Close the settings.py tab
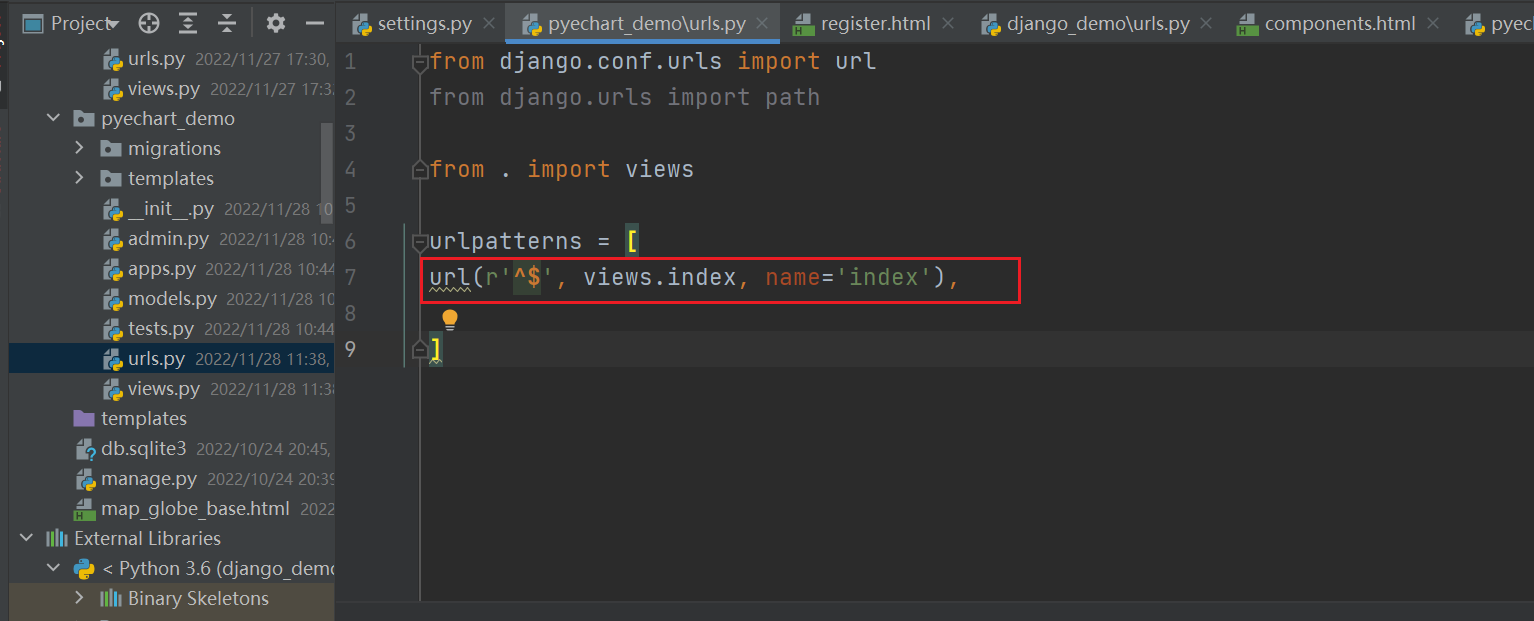1534x621 pixels. [x=489, y=23]
